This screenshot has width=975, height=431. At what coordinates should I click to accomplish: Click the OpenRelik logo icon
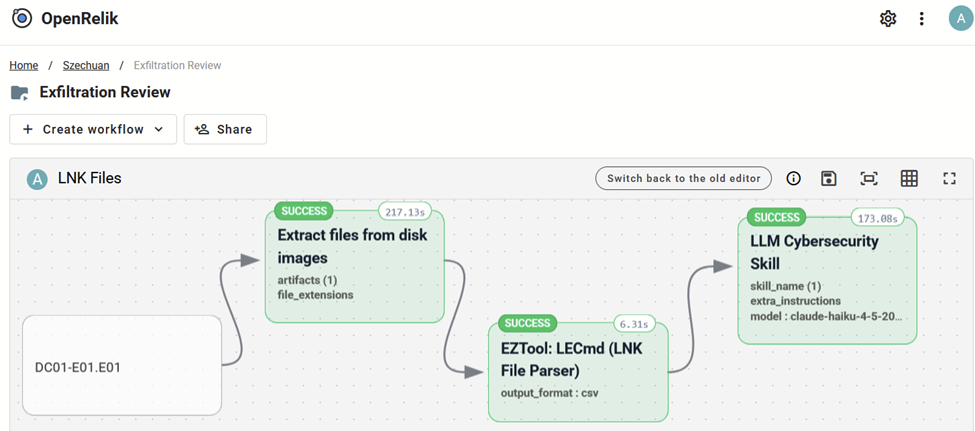coord(22,19)
